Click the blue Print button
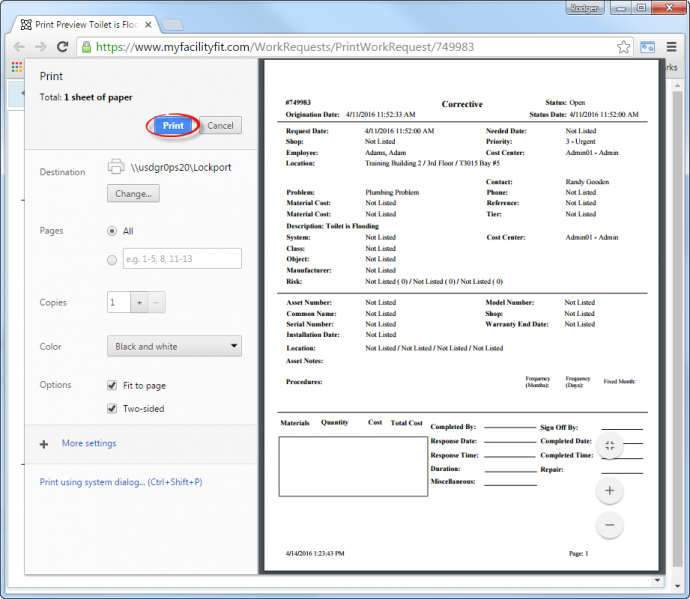The width and height of the screenshot is (690, 599). pyautogui.click(x=173, y=126)
